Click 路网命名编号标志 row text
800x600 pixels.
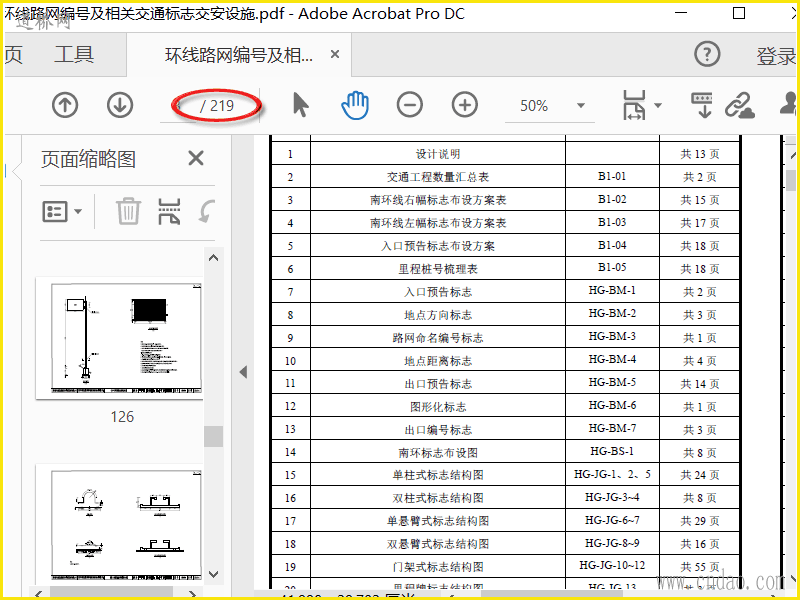(x=438, y=338)
